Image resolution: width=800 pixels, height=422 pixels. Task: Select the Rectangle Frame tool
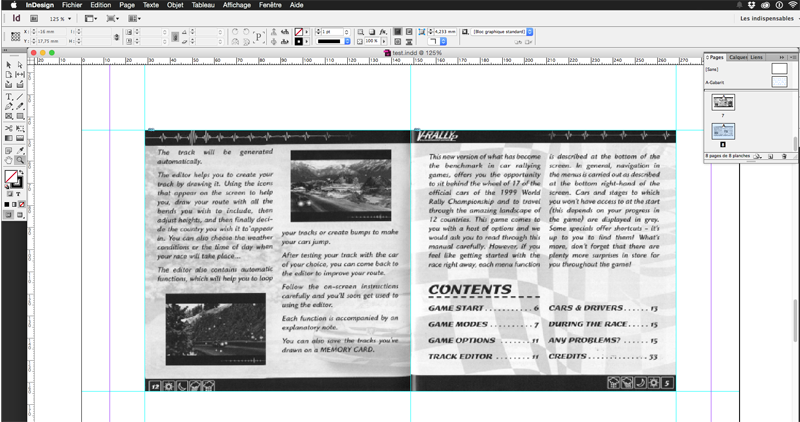(9, 116)
